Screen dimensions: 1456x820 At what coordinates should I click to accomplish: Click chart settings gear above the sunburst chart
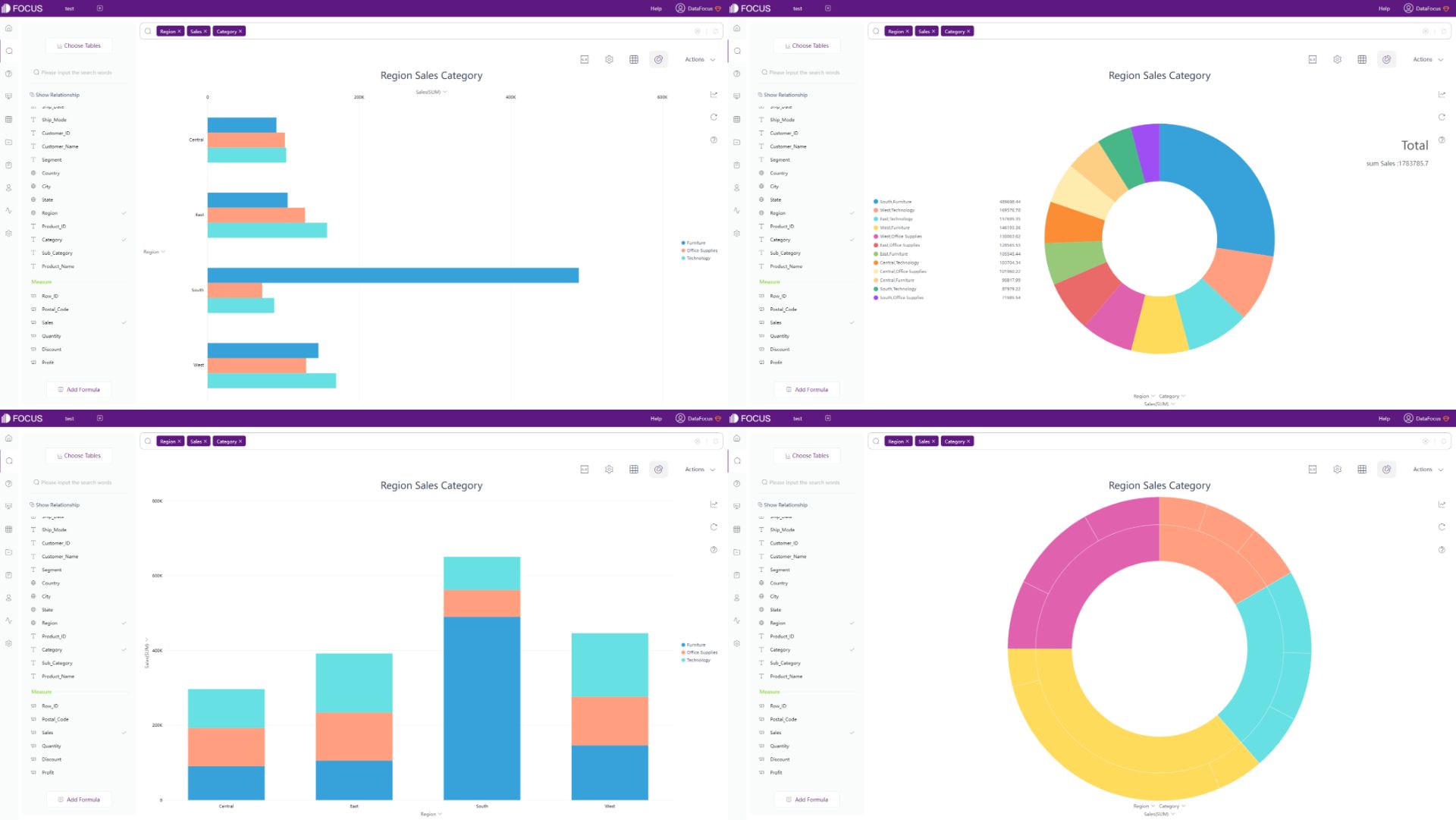pos(1337,470)
